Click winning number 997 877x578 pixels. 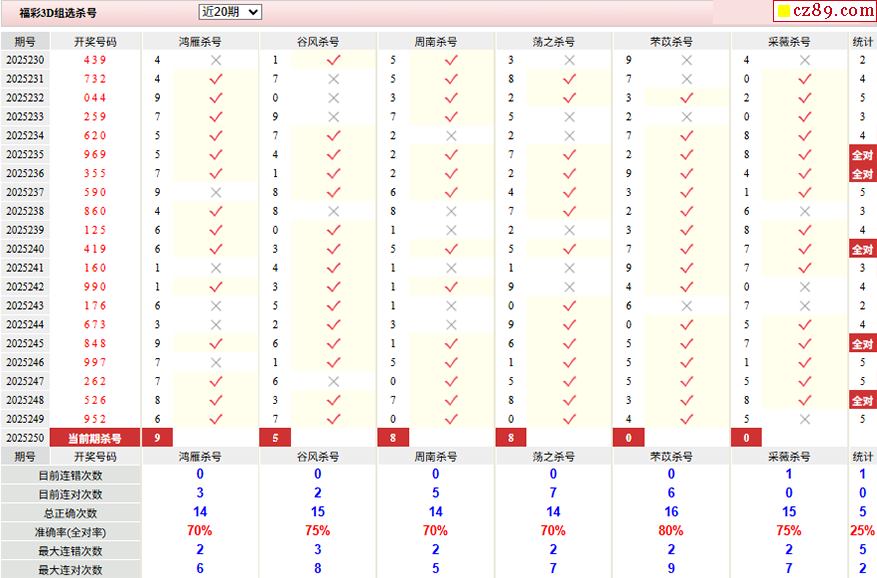click(x=95, y=362)
